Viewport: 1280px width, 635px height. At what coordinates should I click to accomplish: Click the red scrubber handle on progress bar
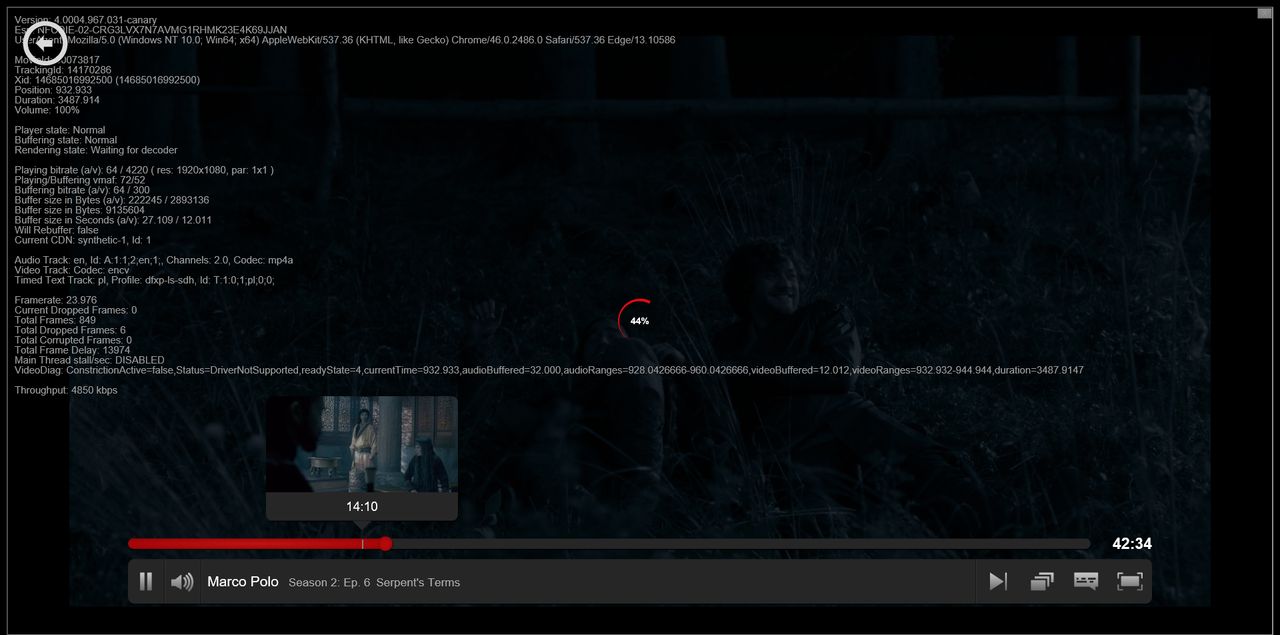pyautogui.click(x=385, y=544)
